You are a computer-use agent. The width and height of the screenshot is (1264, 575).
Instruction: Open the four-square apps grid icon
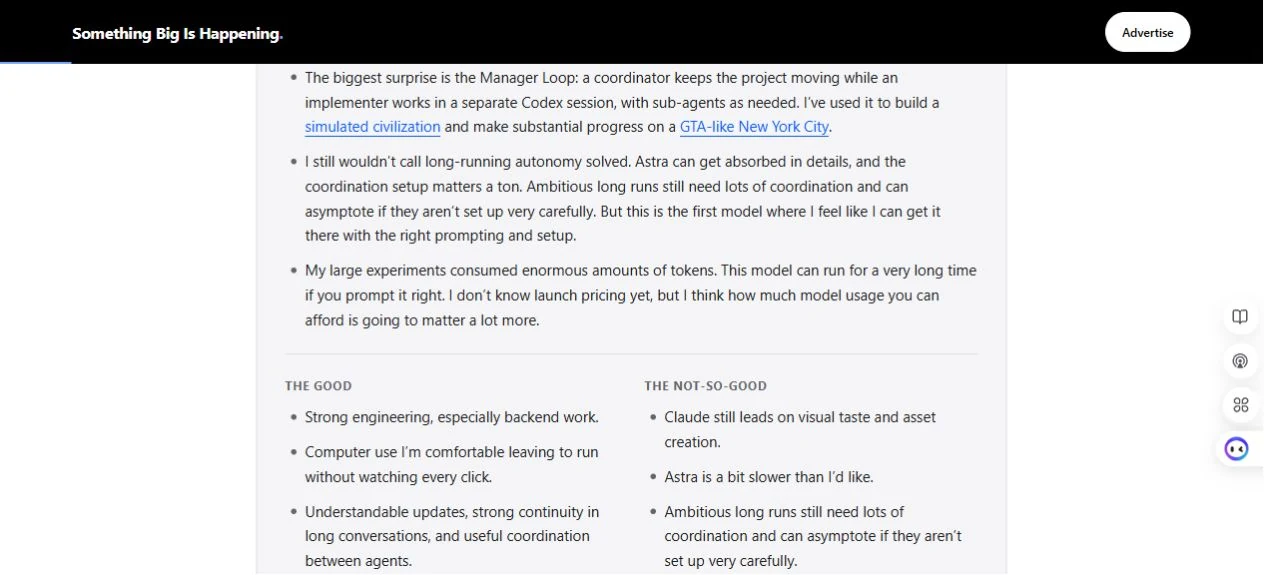pyautogui.click(x=1240, y=405)
